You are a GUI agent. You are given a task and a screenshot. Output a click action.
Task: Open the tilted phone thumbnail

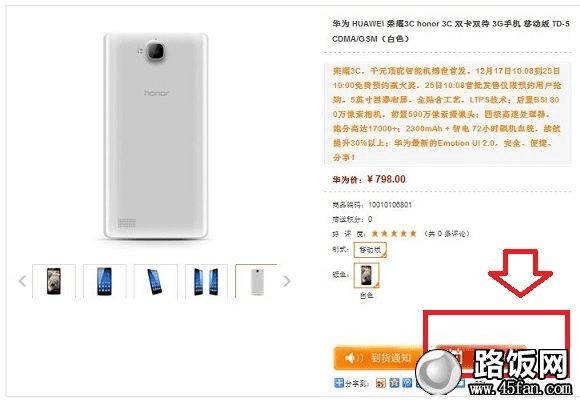coord(155,281)
